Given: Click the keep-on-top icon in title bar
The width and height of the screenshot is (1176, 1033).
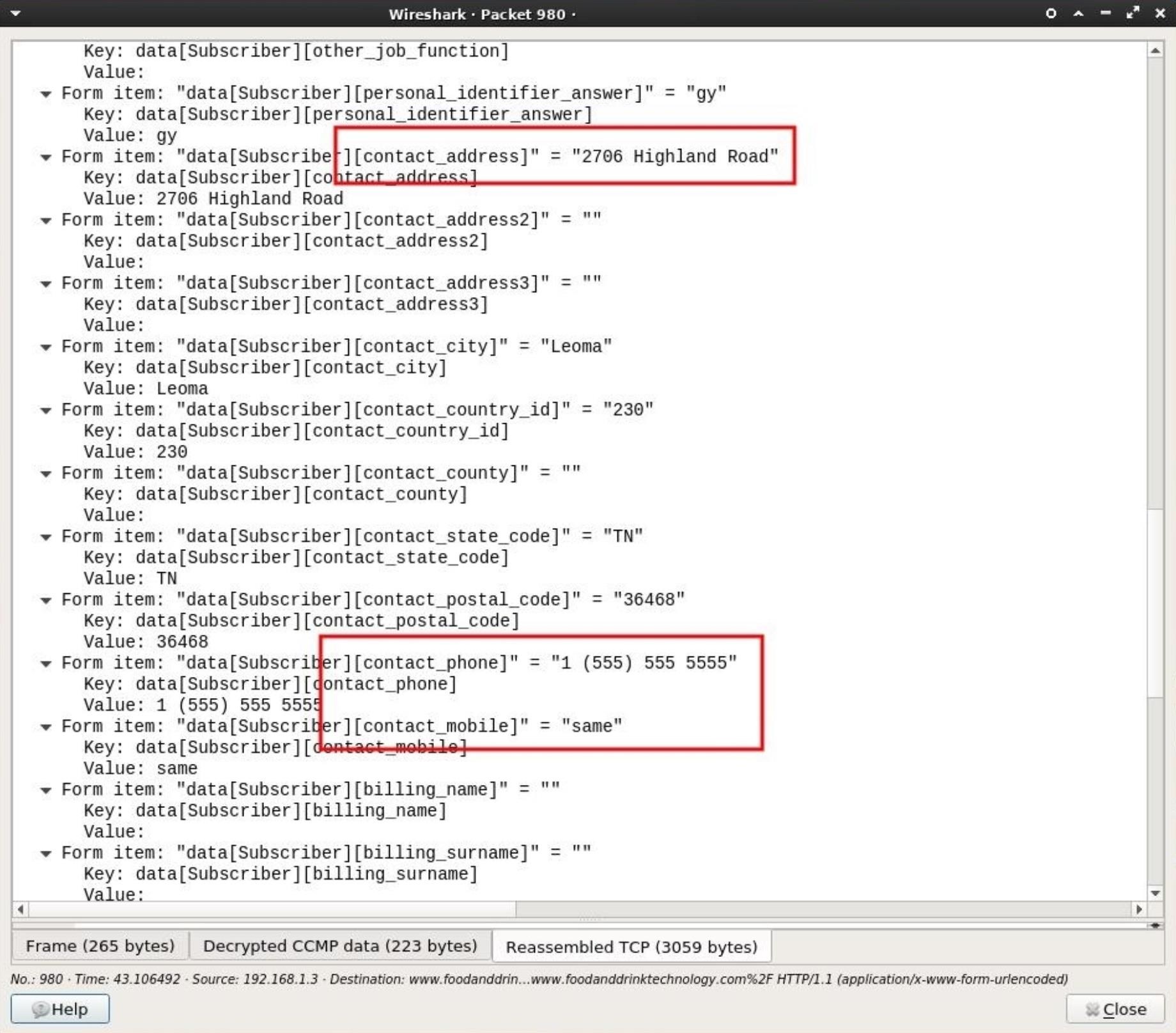Looking at the screenshot, I should point(1050,13).
